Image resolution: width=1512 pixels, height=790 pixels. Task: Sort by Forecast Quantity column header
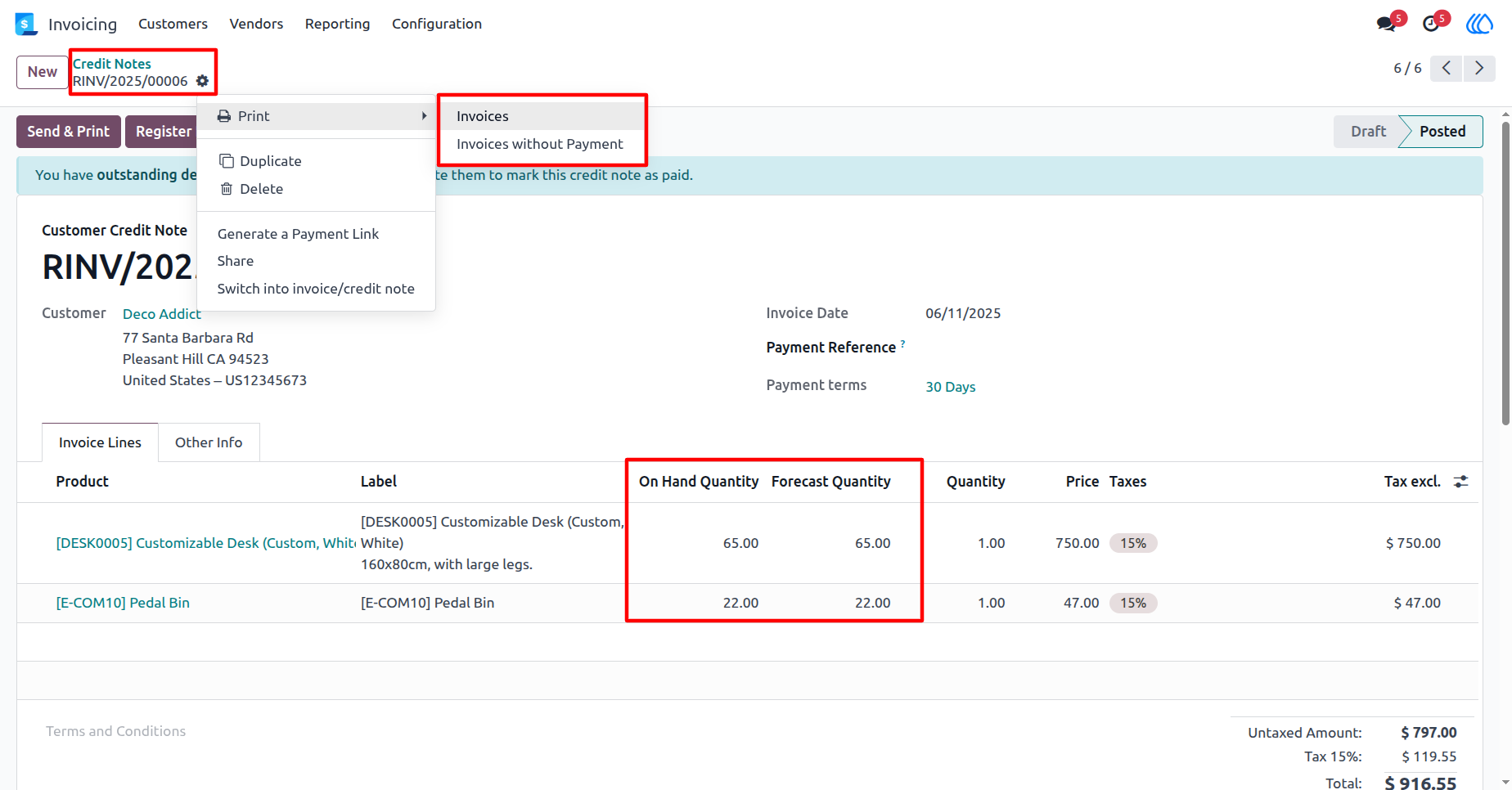pos(830,482)
